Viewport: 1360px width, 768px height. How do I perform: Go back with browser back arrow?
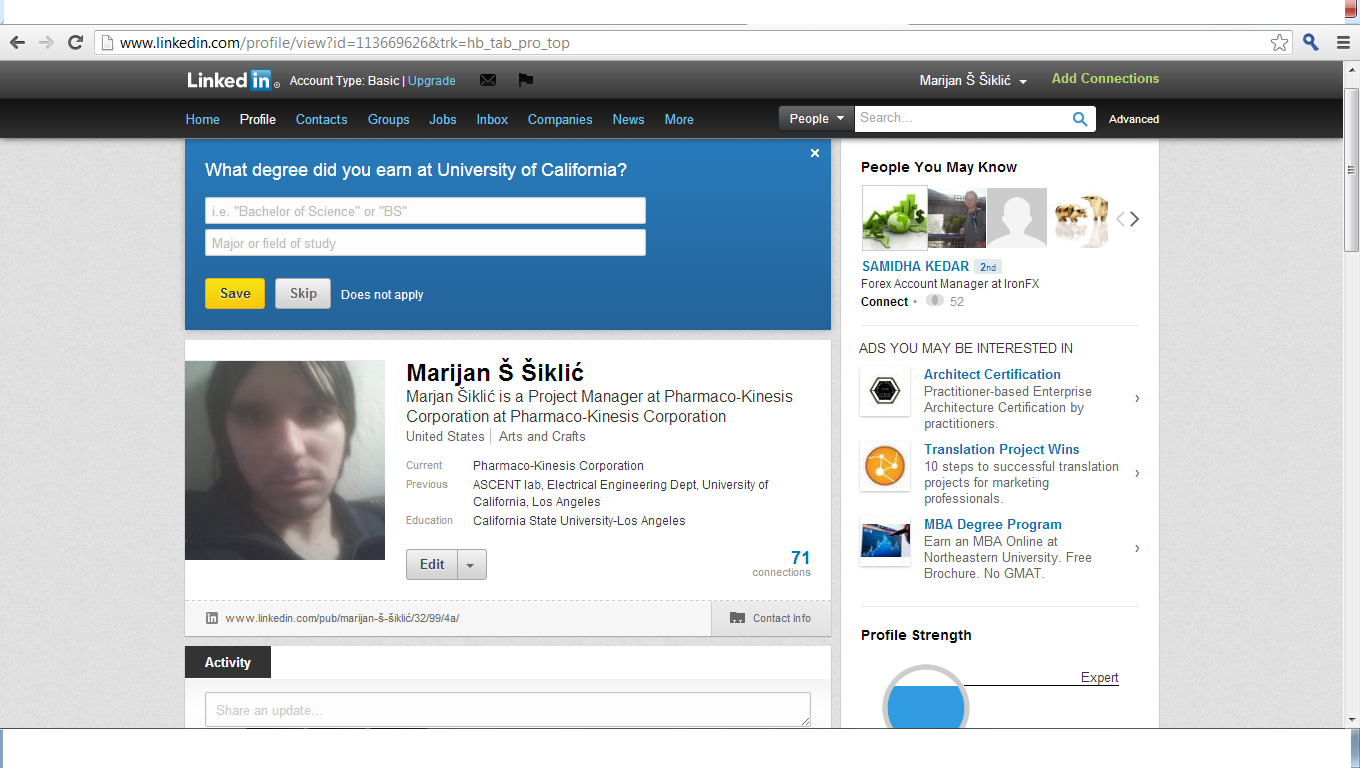point(17,42)
